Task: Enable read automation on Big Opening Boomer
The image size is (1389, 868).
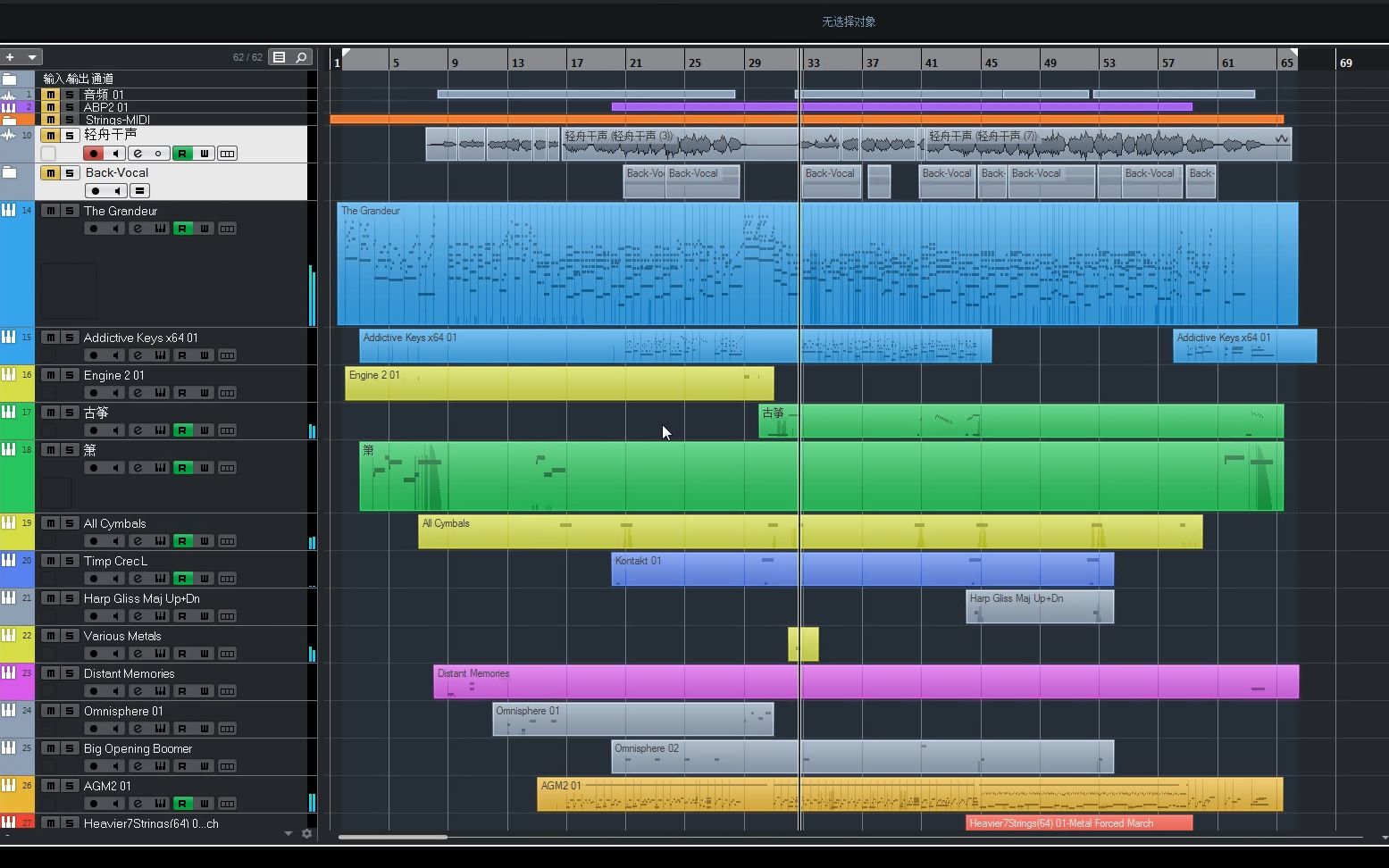Action: pyautogui.click(x=182, y=766)
